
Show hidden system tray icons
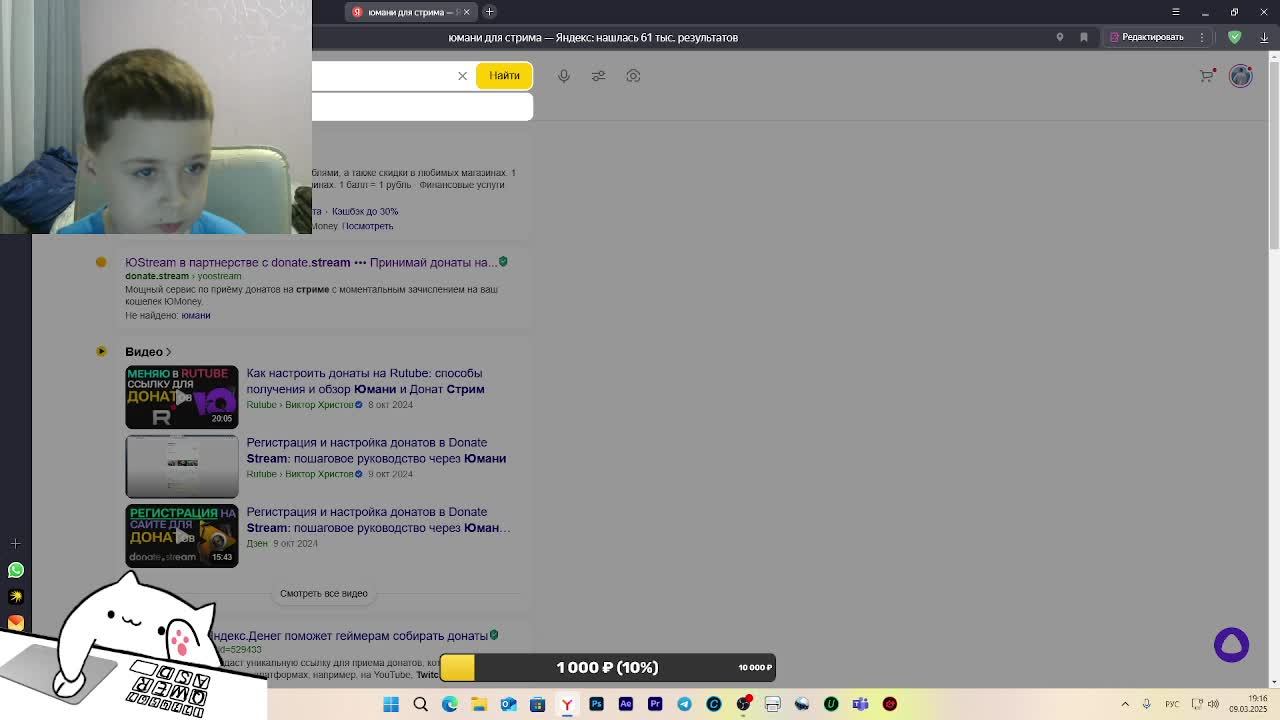pyautogui.click(x=1125, y=704)
